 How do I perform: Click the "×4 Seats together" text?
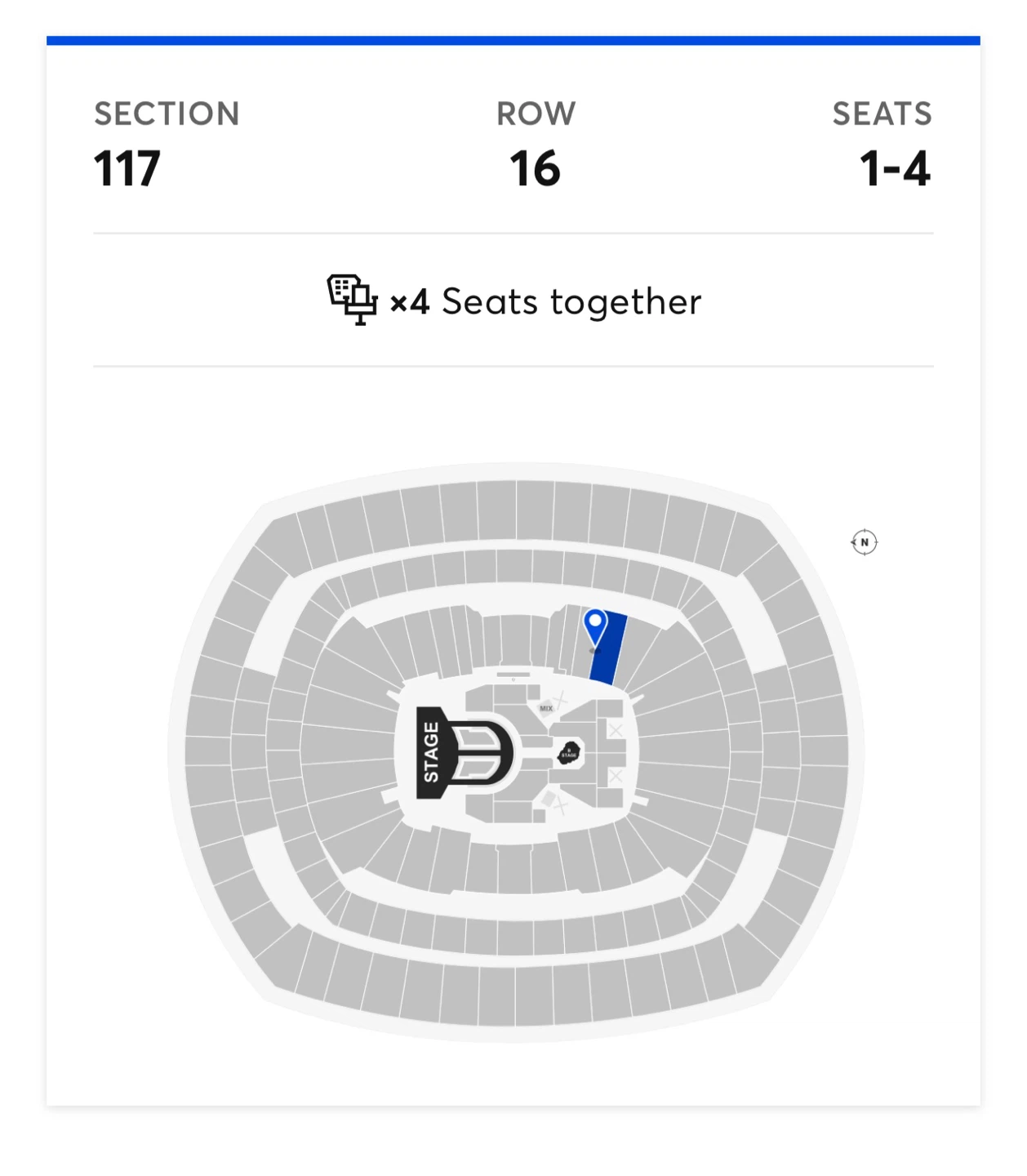pos(545,301)
